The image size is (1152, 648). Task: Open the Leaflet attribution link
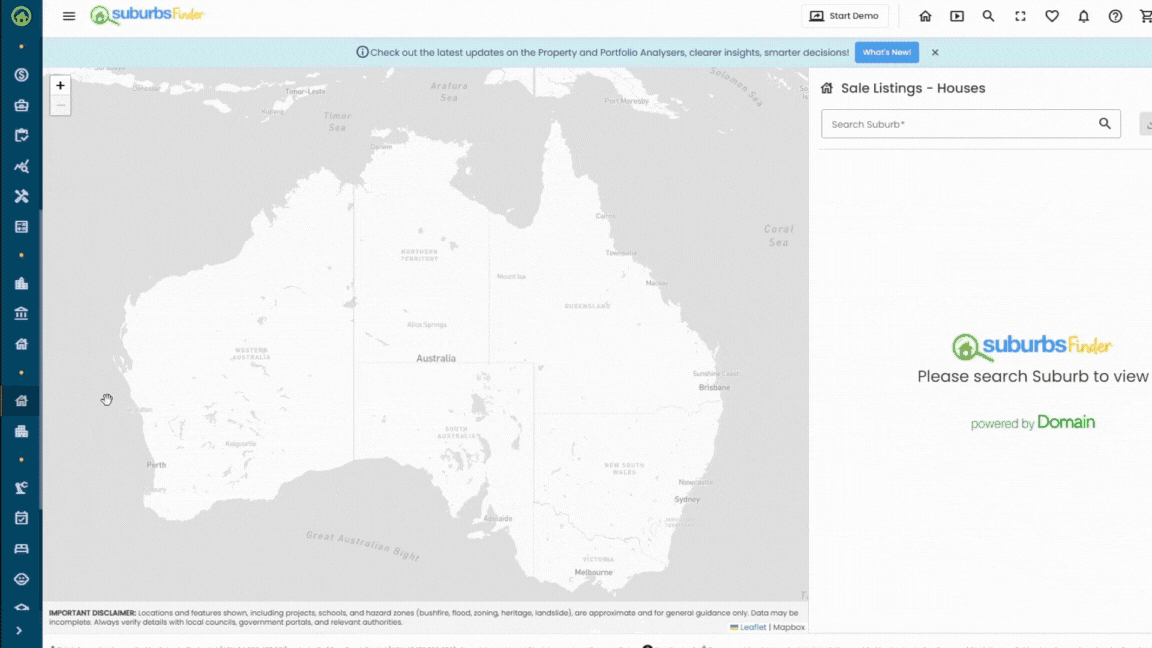(x=752, y=627)
